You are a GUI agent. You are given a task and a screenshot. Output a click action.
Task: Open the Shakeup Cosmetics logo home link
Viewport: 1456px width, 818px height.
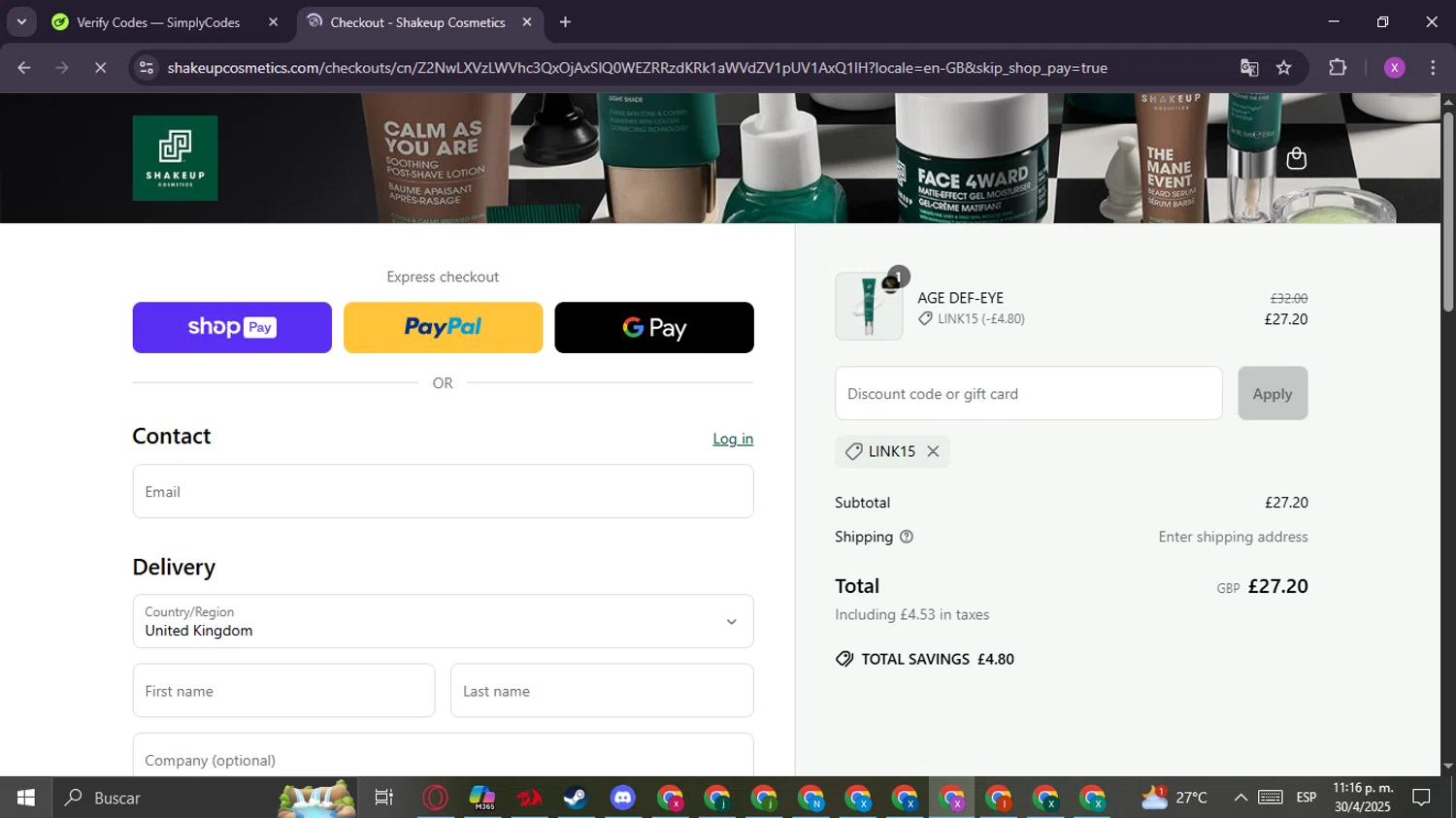(x=175, y=158)
